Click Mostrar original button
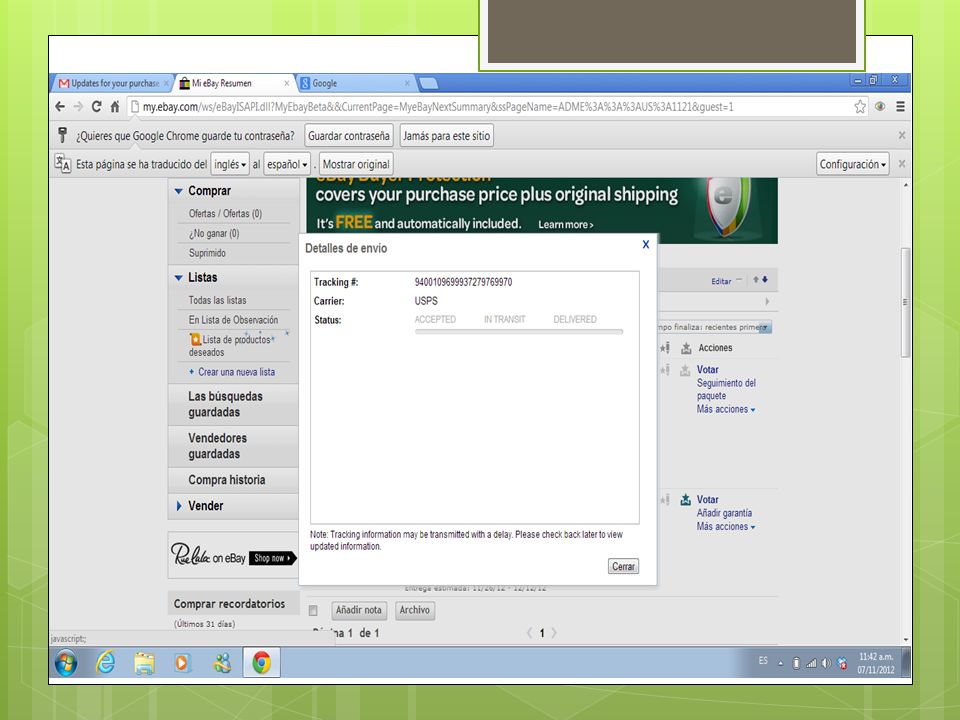Viewport: 960px width, 720px height. [356, 164]
